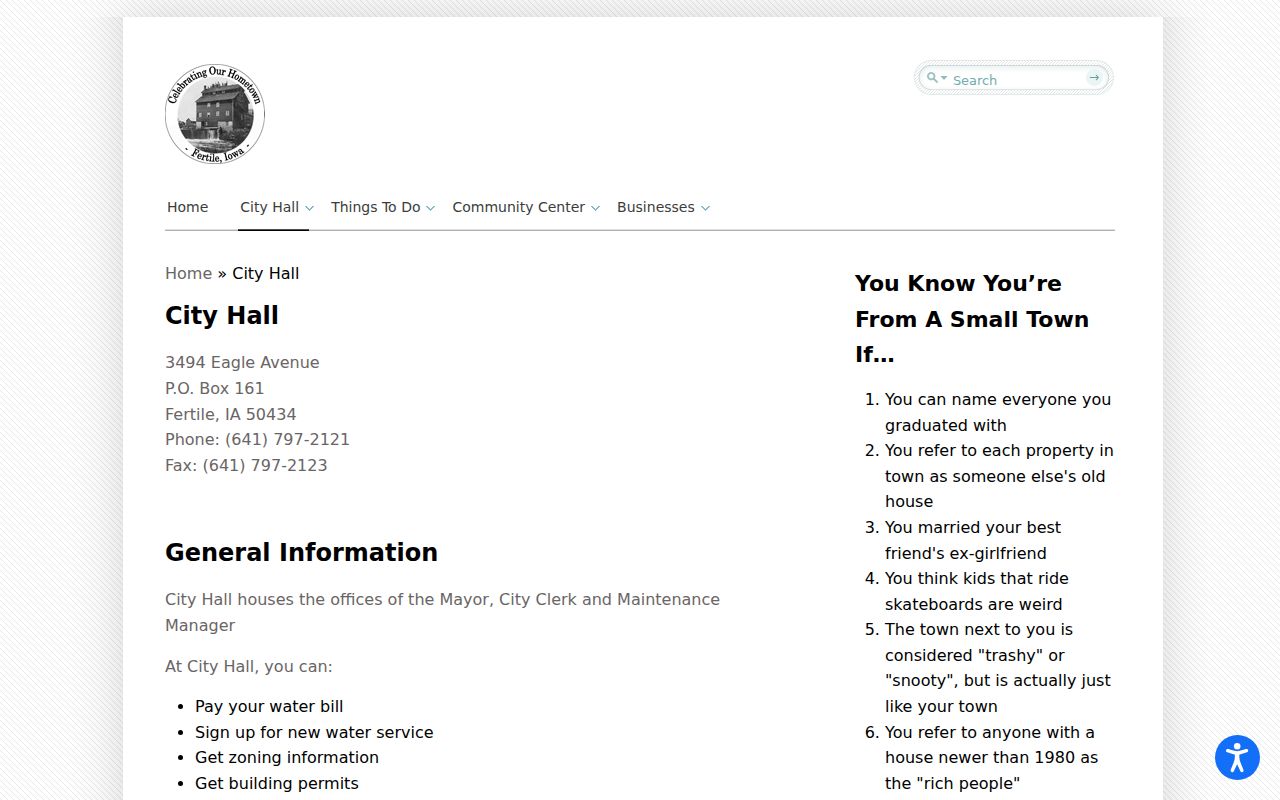Screen dimensions: 1280x800
Task: Click the bullet "Pay your water bill"
Action: pos(269,706)
